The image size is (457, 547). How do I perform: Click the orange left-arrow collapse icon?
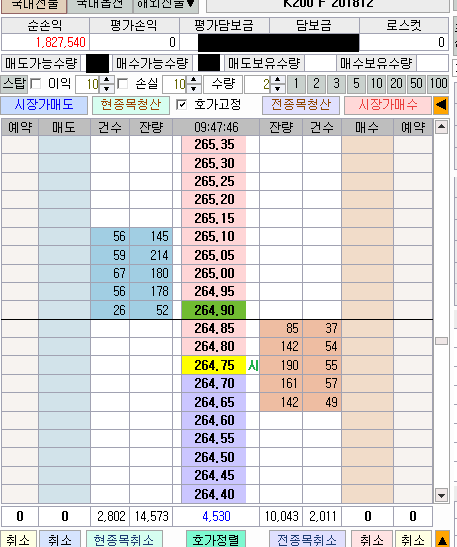[x=441, y=105]
